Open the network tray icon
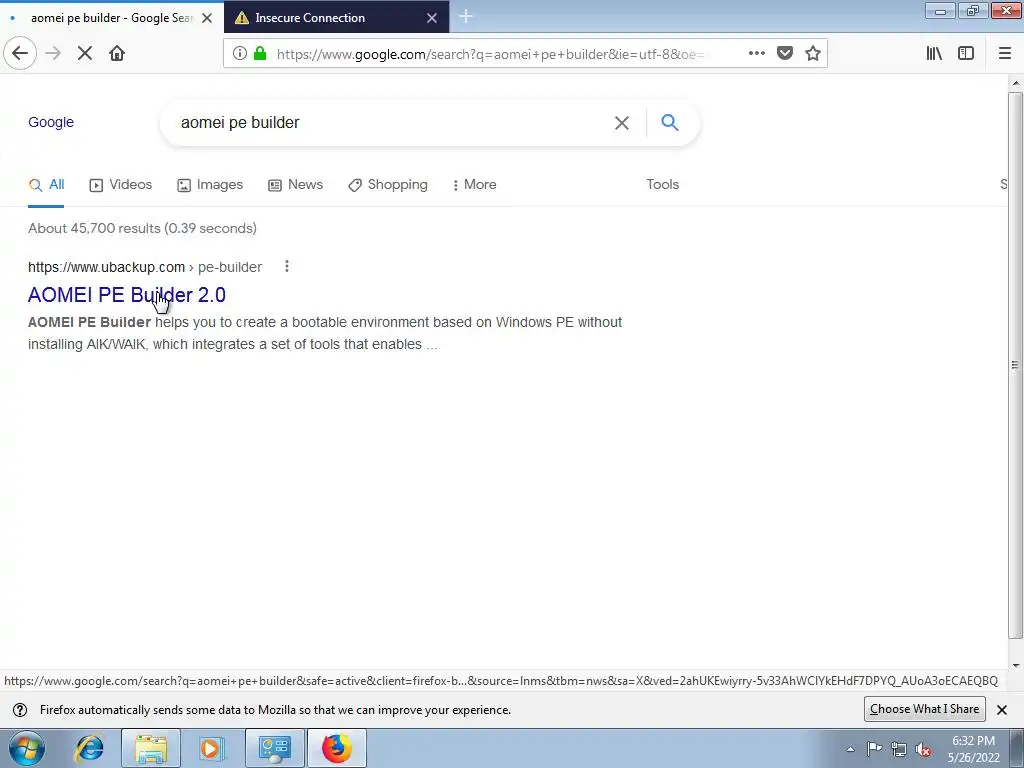This screenshot has height=768, width=1024. tap(899, 749)
